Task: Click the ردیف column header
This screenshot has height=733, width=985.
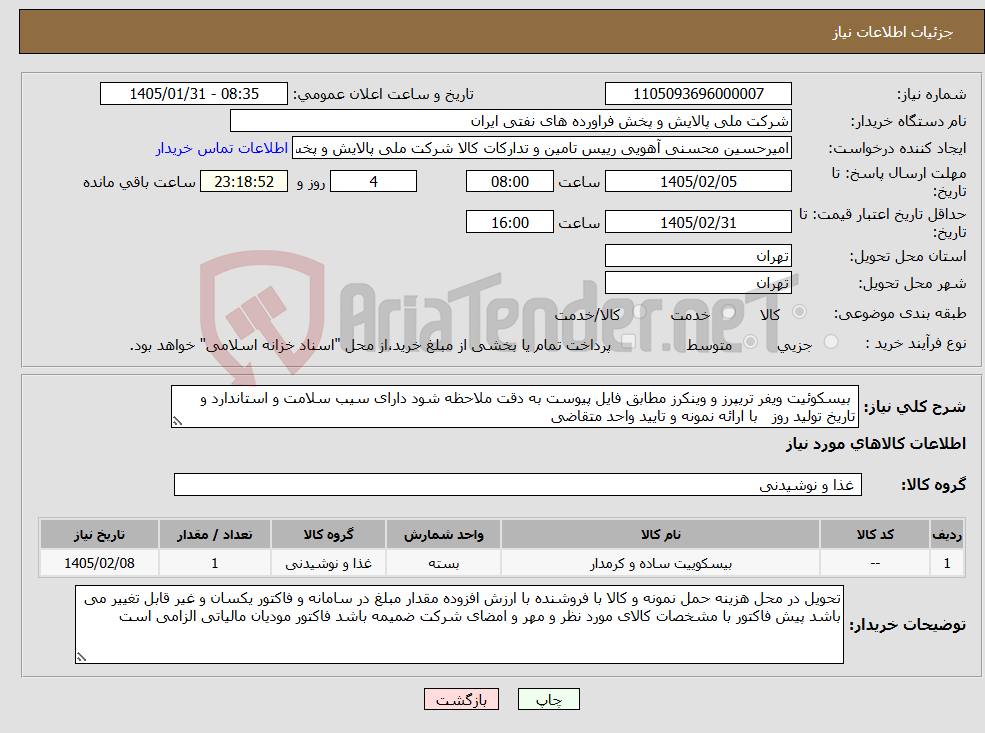Action: click(x=947, y=535)
